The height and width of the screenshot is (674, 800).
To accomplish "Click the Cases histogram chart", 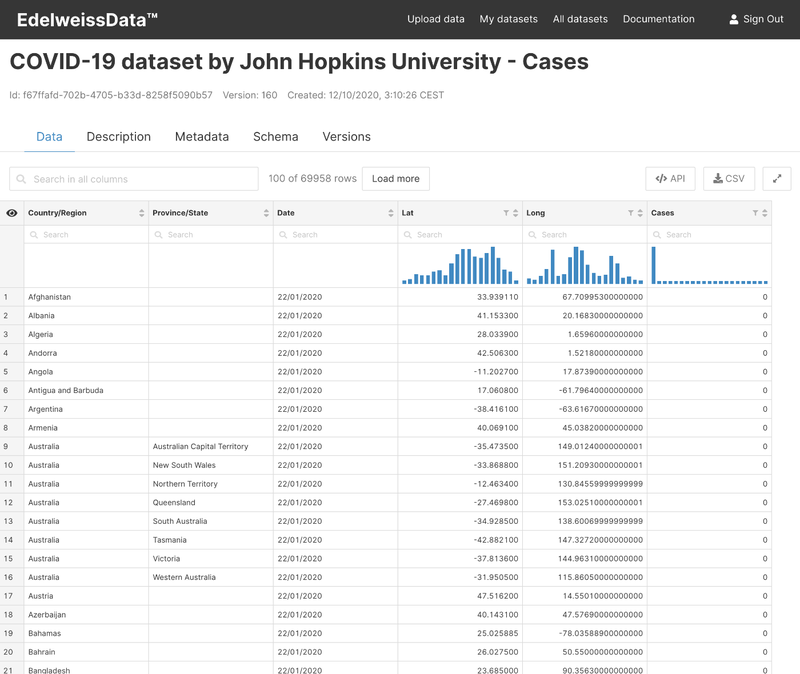I will click(x=709, y=265).
